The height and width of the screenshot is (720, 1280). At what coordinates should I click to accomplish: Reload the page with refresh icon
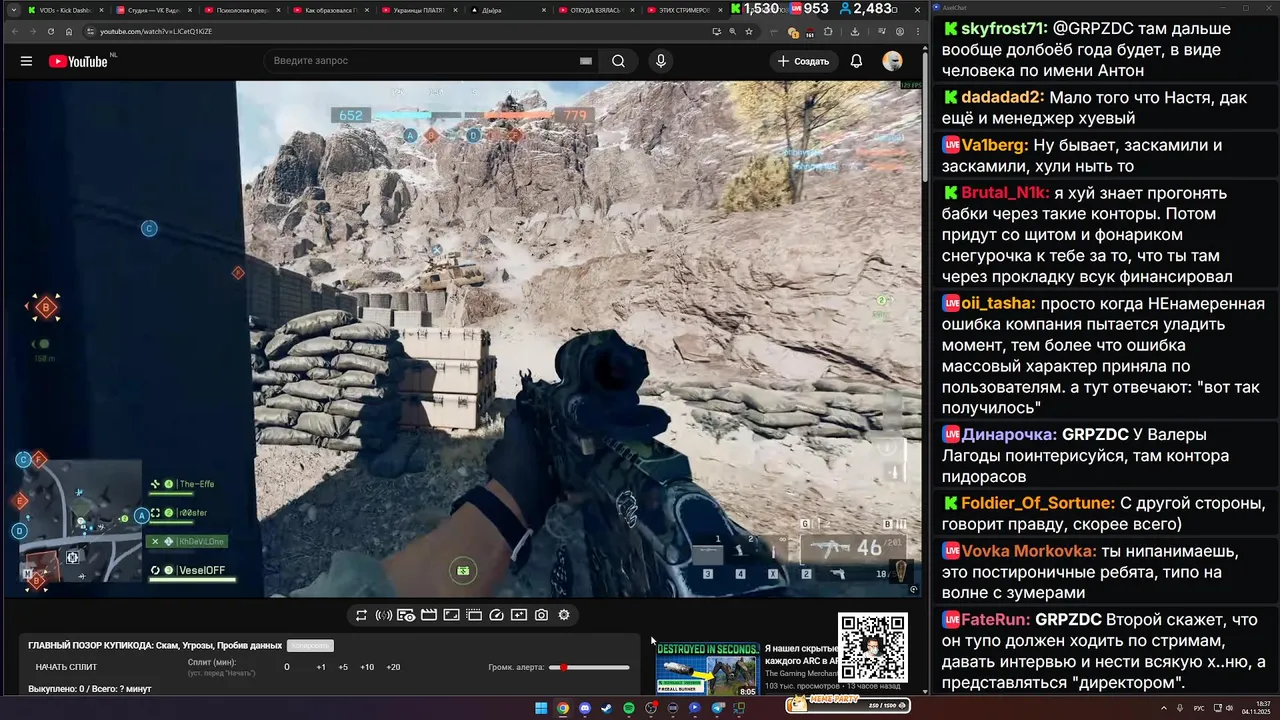51,31
